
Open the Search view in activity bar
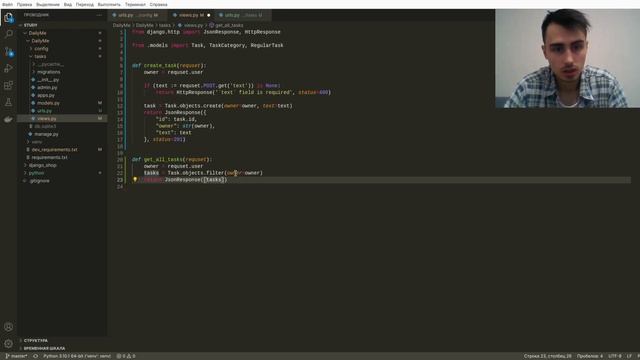(8, 34)
